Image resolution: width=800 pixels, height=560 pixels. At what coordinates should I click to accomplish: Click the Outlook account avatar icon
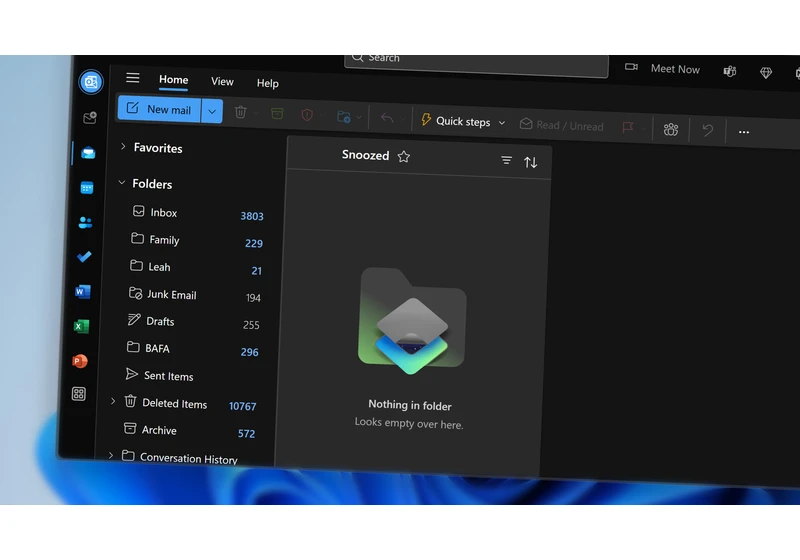tap(91, 82)
